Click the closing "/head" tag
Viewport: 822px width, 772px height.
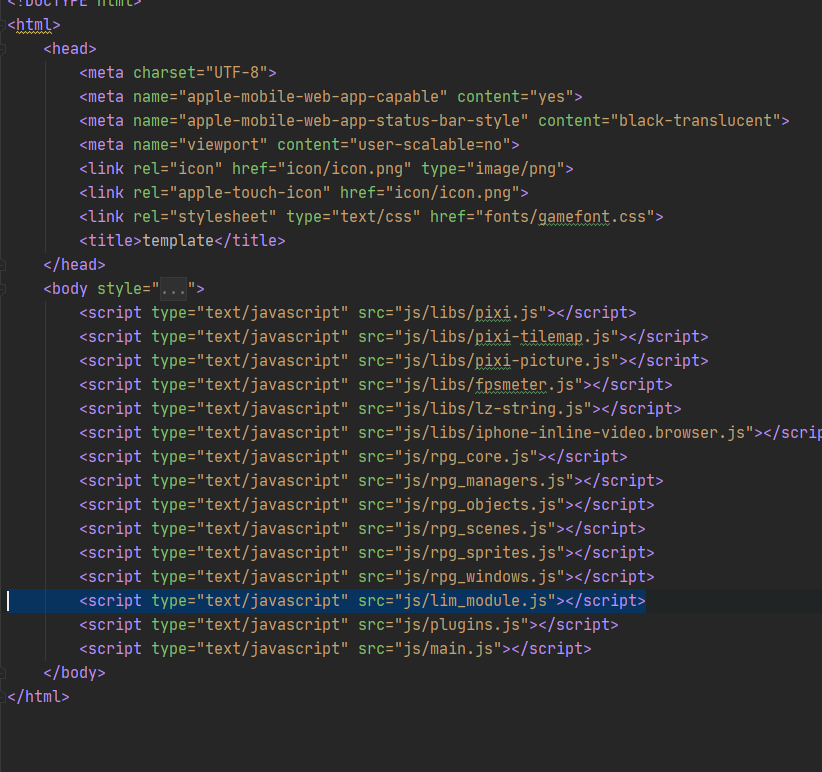(74, 265)
